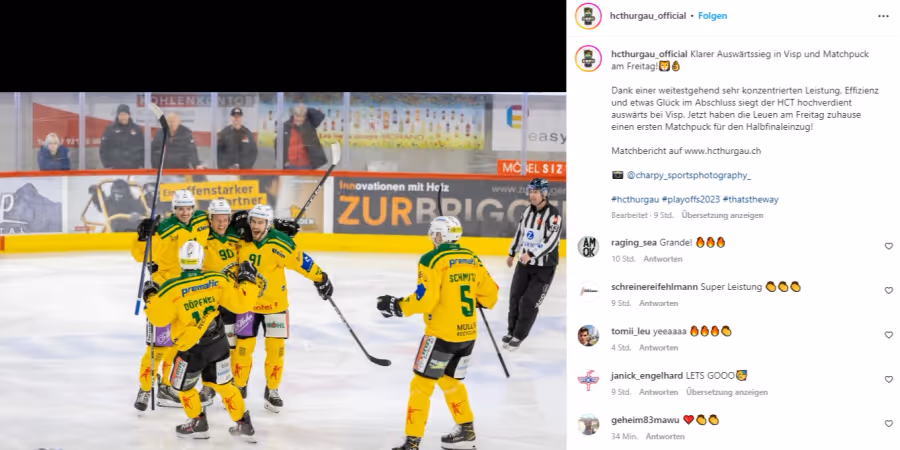Open @charpy_sportsphotography_ mention link
Image resolution: width=900 pixels, height=450 pixels.
[688, 175]
